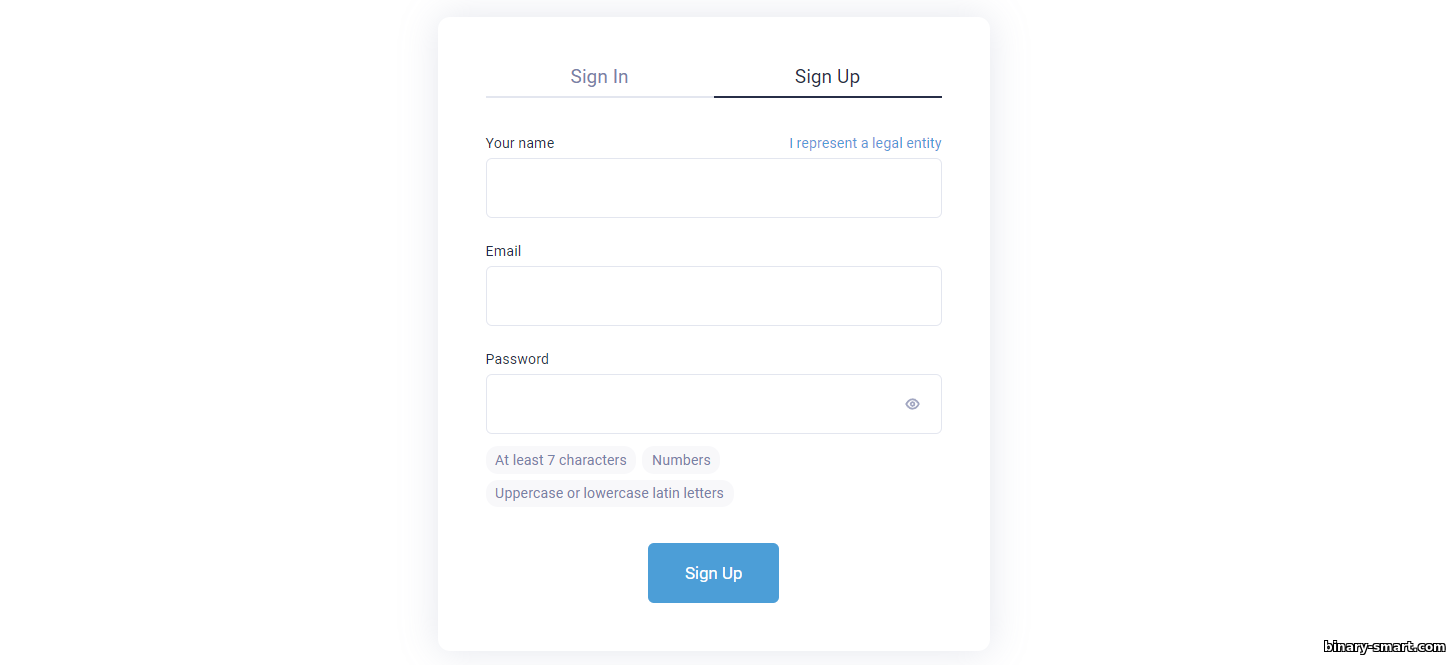Open the 'I represent a legal entity' link
Image resolution: width=1456 pixels, height=665 pixels.
coord(865,143)
